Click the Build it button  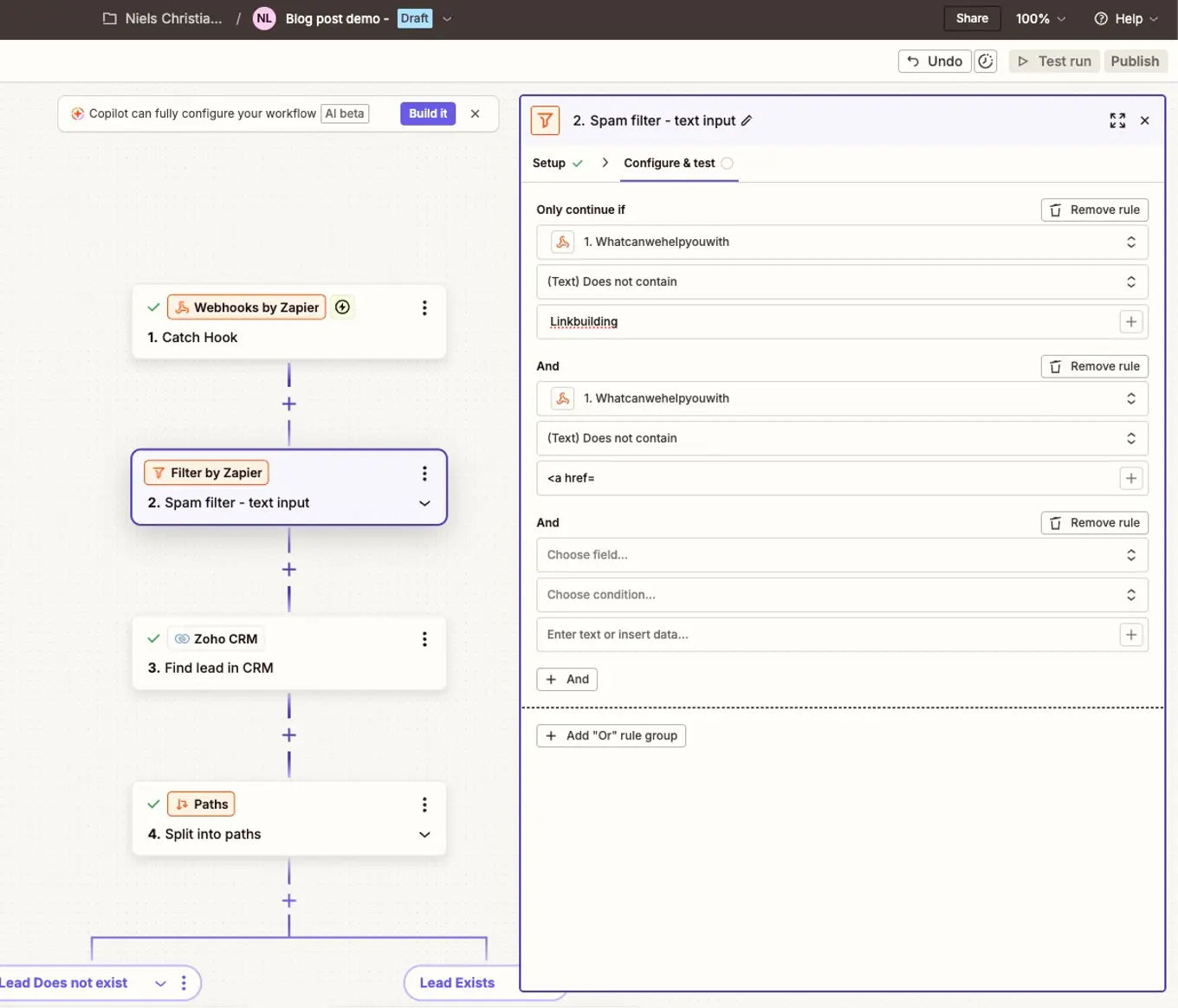(427, 113)
